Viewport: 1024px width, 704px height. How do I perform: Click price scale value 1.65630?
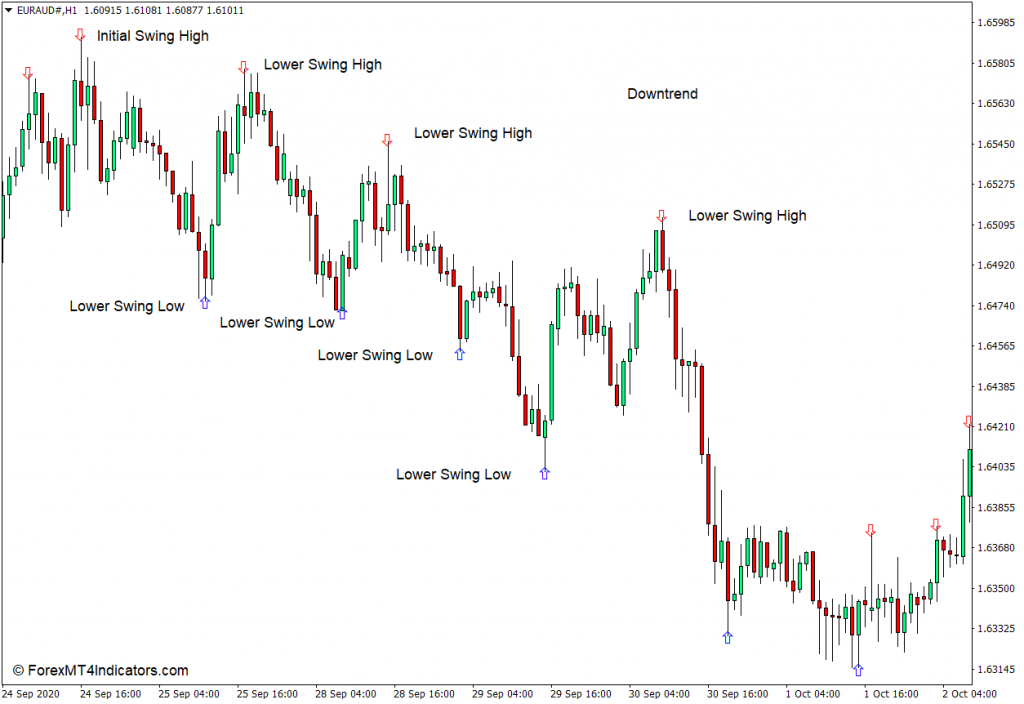pyautogui.click(x=996, y=103)
